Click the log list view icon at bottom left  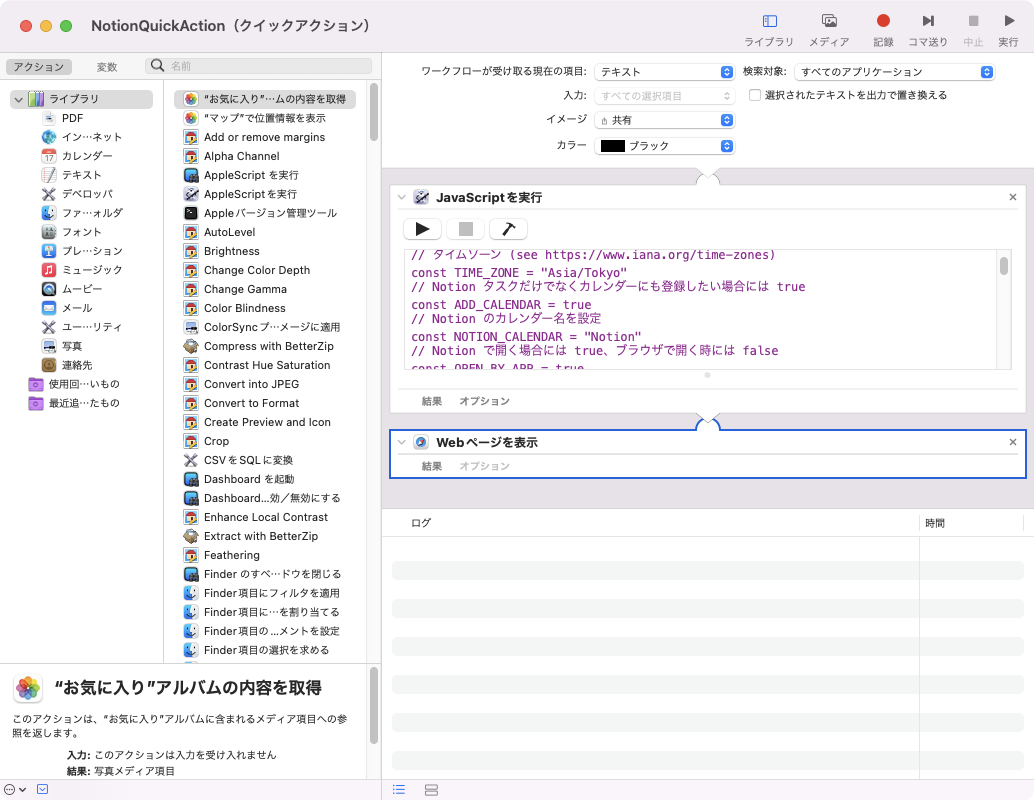point(398,789)
